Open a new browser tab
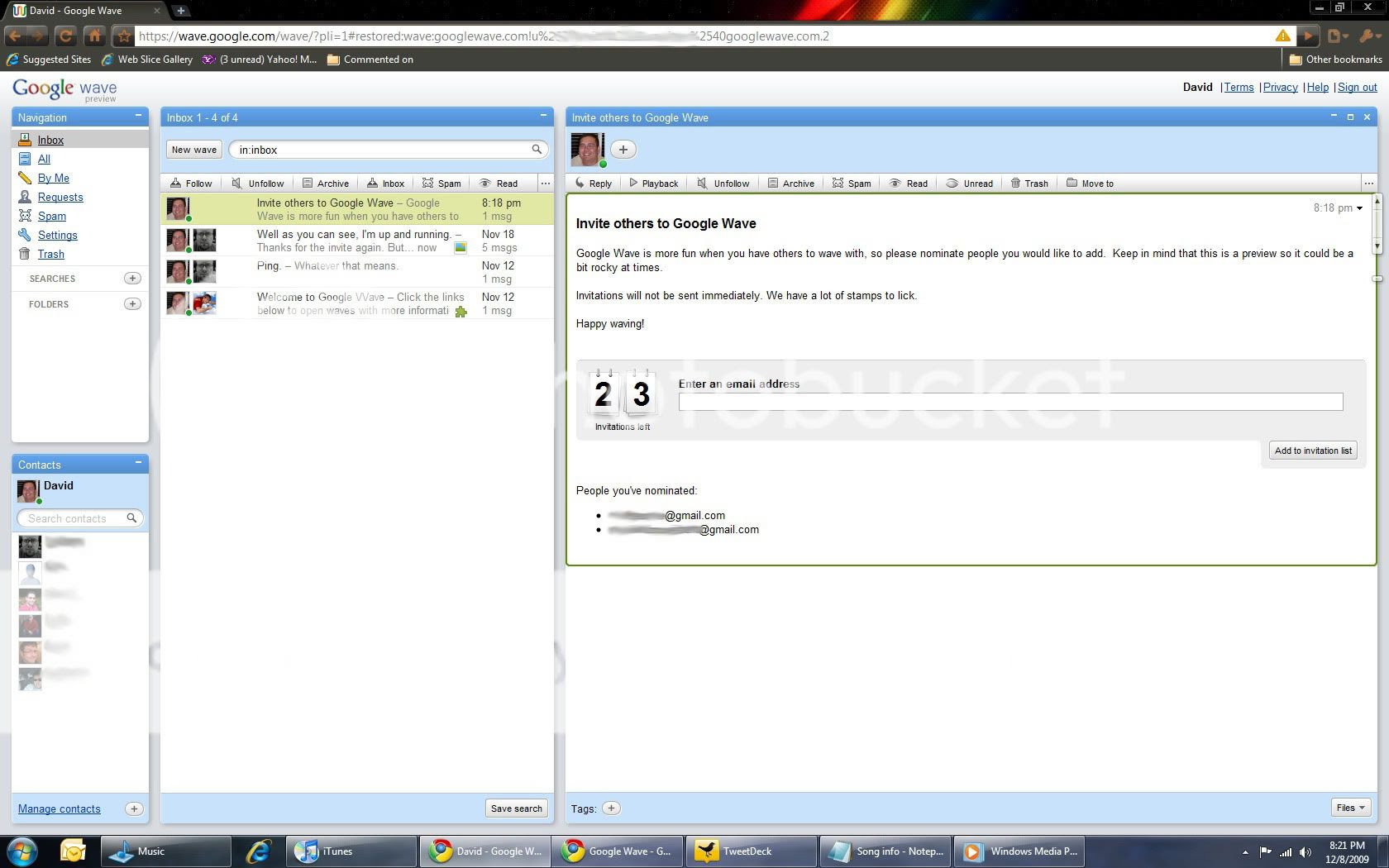 (x=180, y=11)
